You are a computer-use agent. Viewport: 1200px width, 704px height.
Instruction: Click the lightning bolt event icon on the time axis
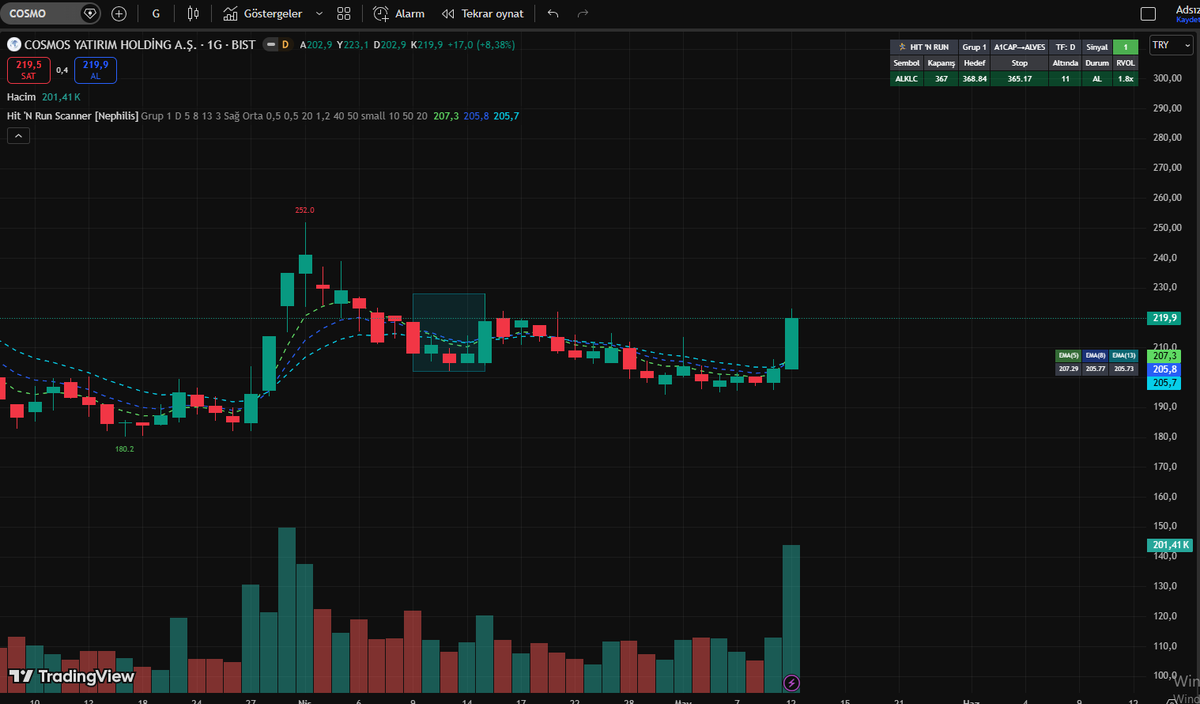(x=792, y=683)
